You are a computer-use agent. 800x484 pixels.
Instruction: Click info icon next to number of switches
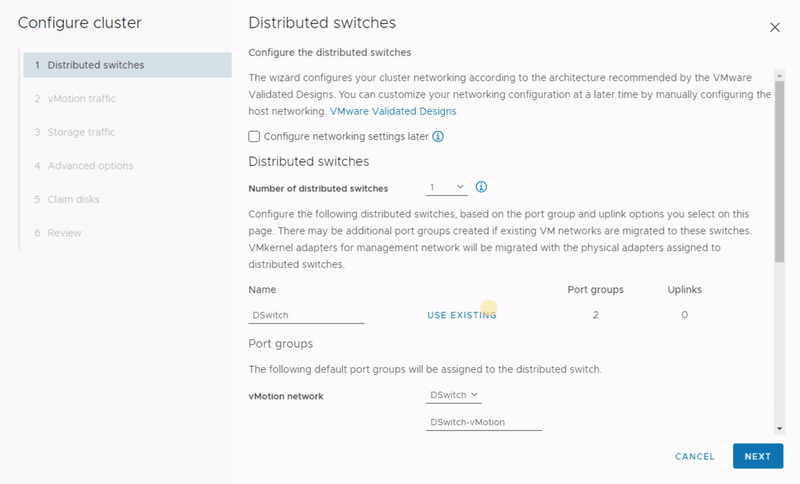[x=481, y=187]
